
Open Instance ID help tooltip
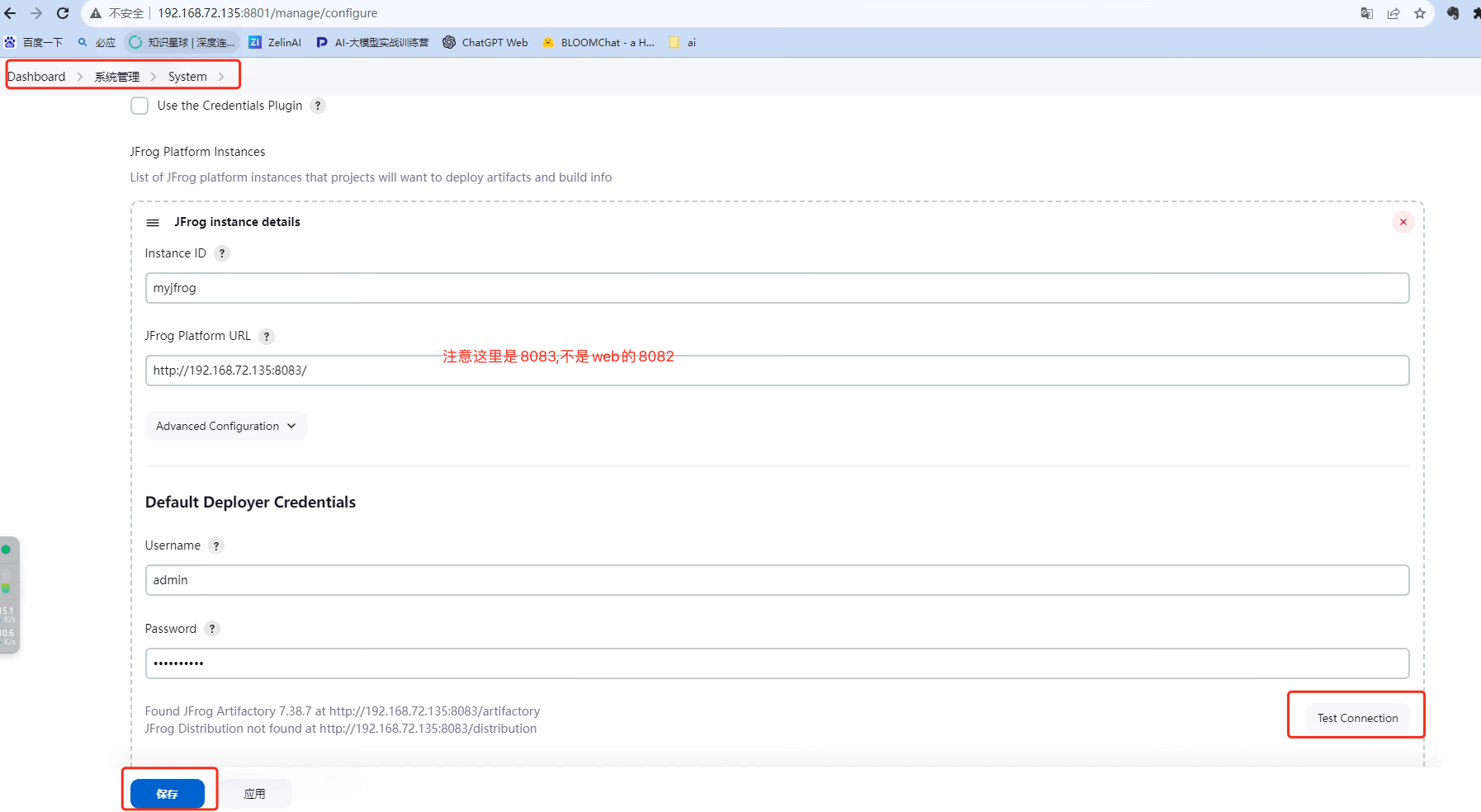click(x=221, y=253)
